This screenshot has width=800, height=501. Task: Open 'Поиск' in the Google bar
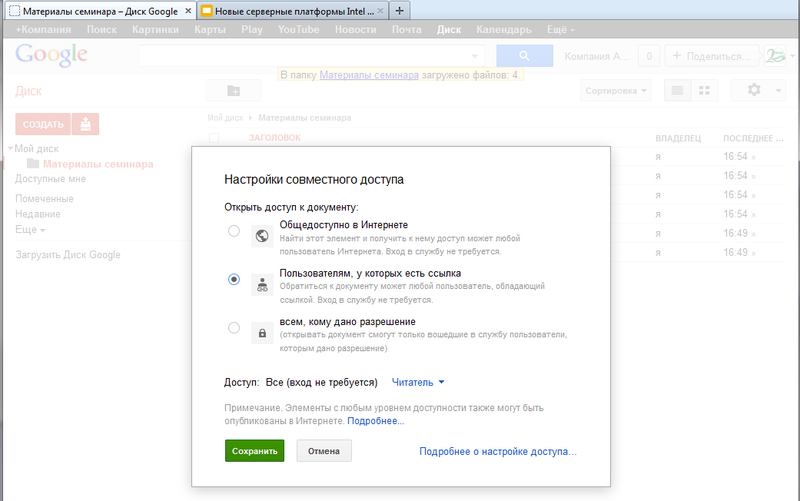pyautogui.click(x=102, y=30)
